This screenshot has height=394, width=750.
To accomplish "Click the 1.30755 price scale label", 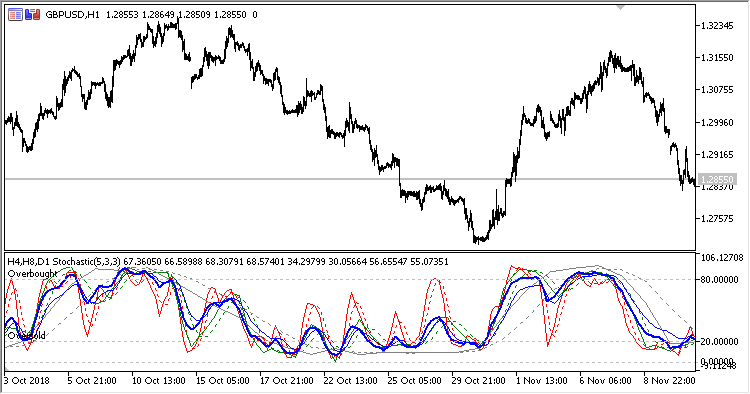I will coord(717,90).
